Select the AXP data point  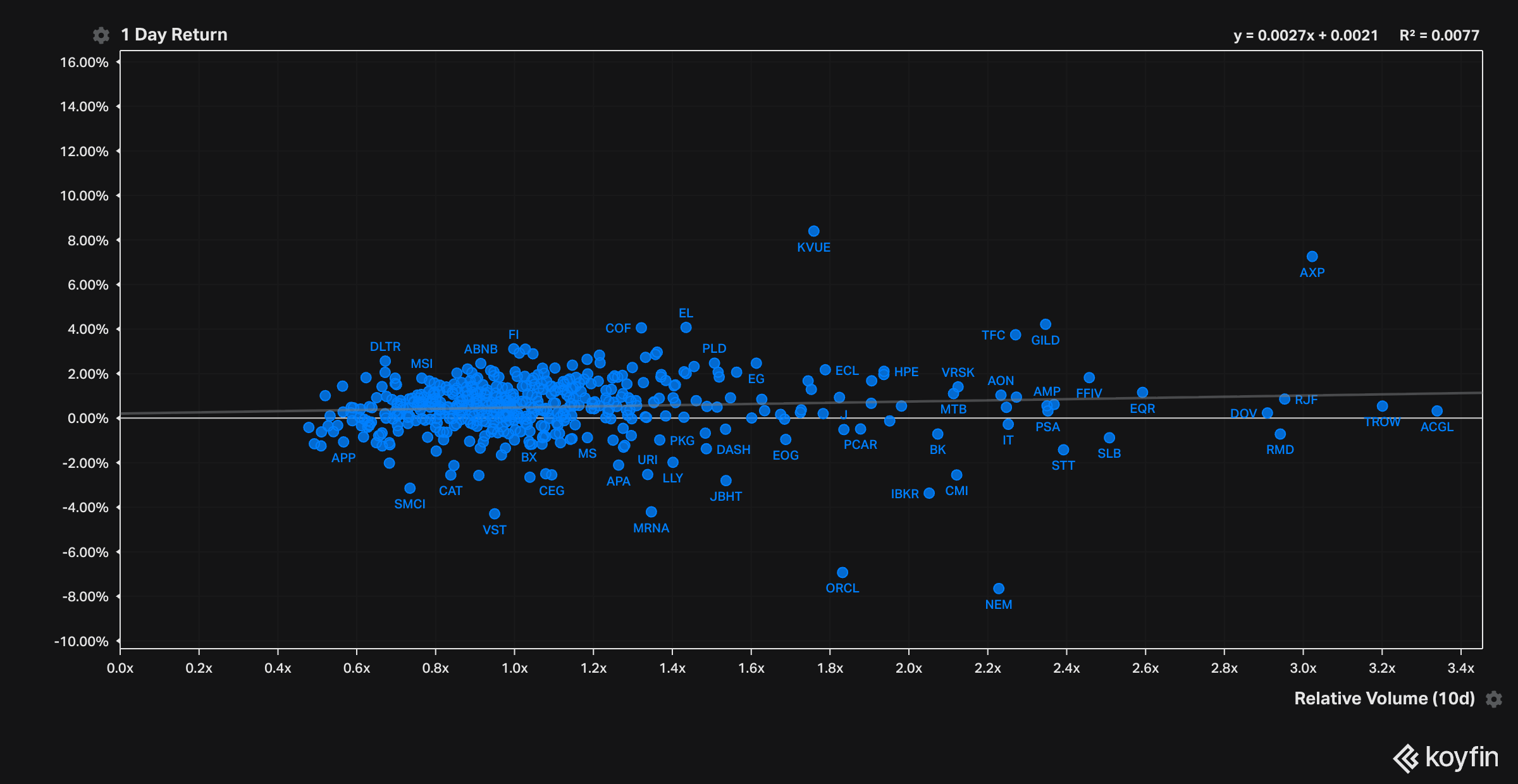pos(1312,257)
